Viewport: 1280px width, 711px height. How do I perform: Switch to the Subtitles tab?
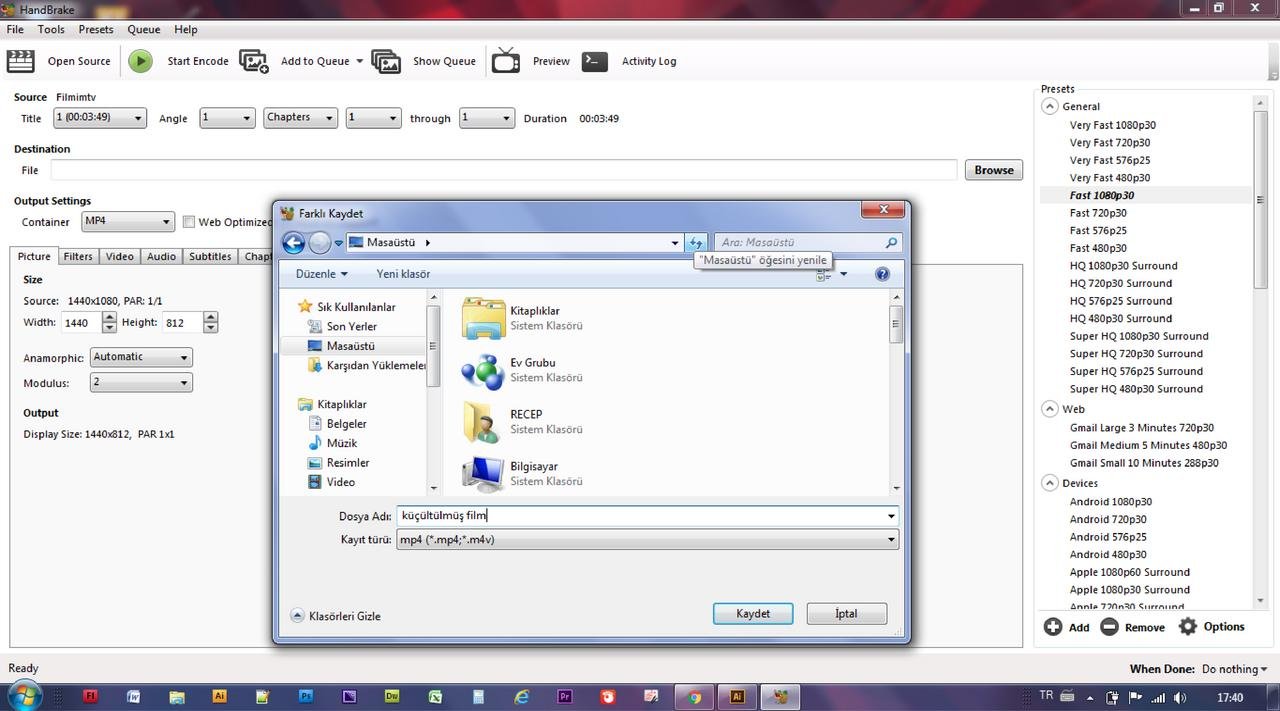(x=210, y=256)
